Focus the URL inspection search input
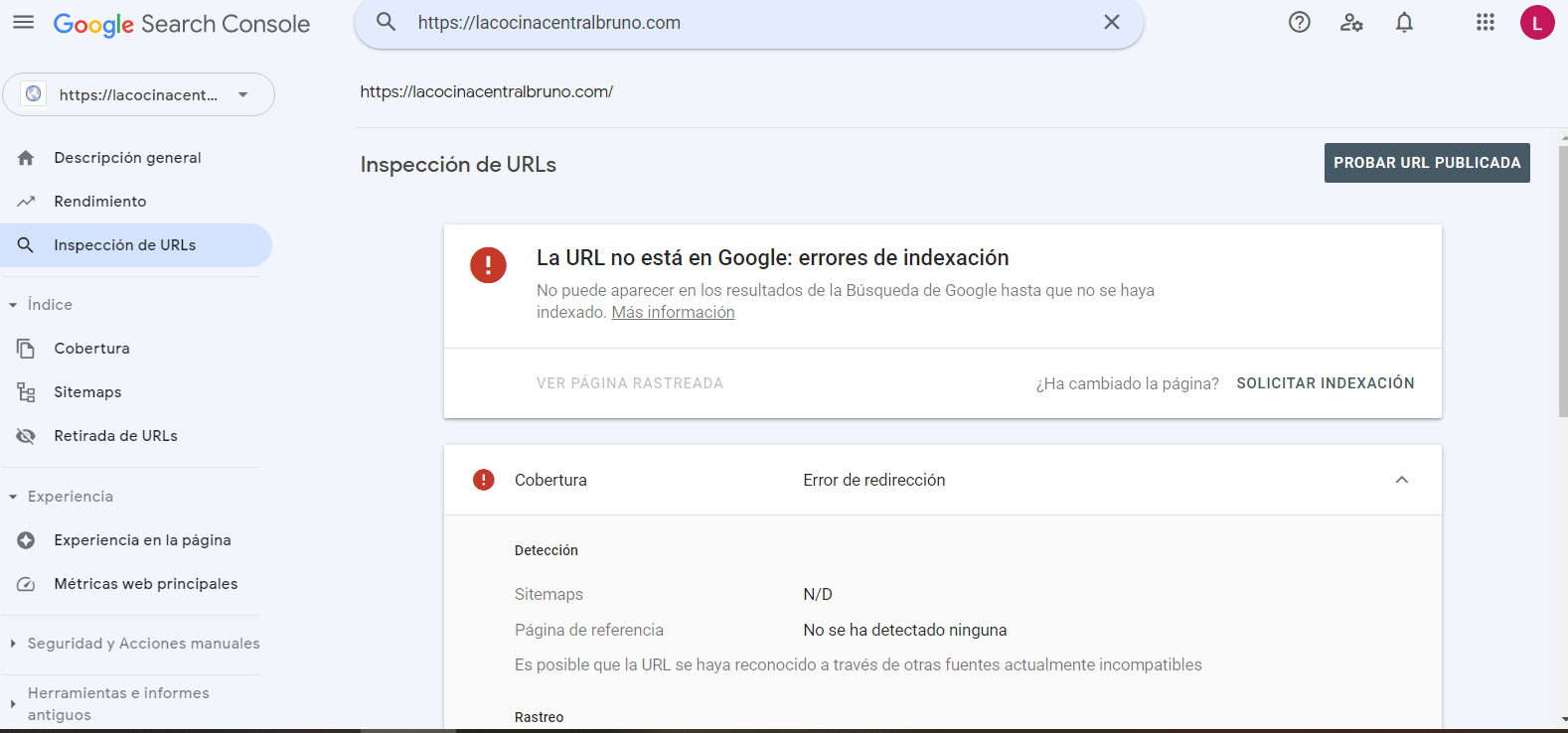The width and height of the screenshot is (1568, 733). click(750, 23)
